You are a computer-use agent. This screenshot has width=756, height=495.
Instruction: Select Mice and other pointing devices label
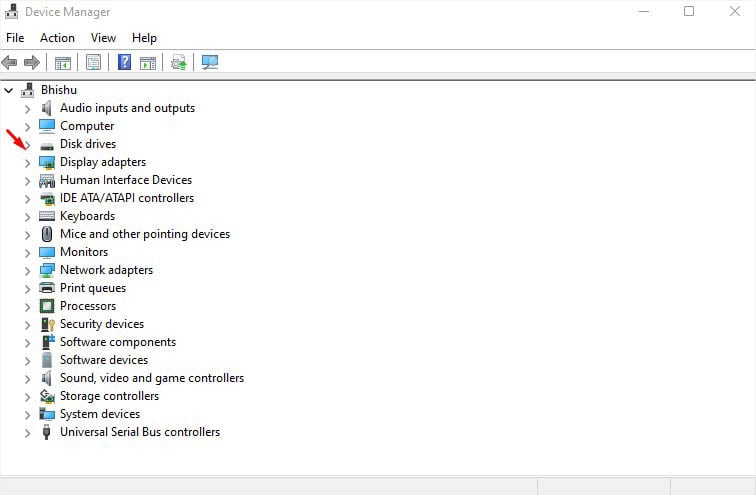coord(145,234)
